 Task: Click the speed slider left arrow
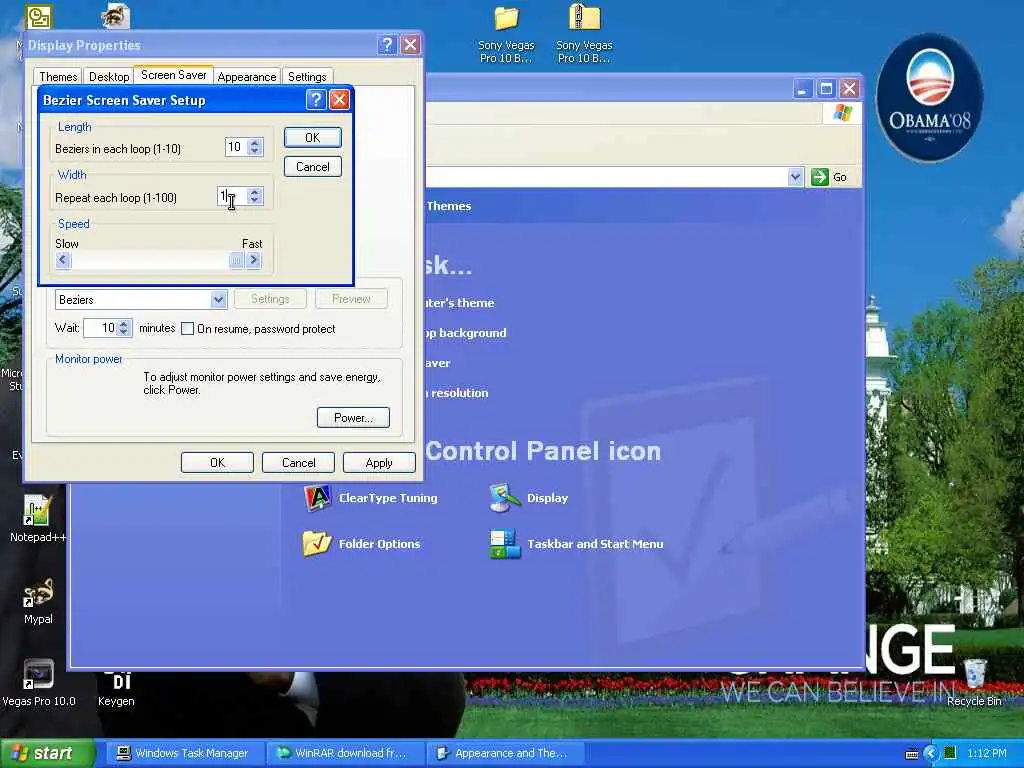click(x=63, y=260)
